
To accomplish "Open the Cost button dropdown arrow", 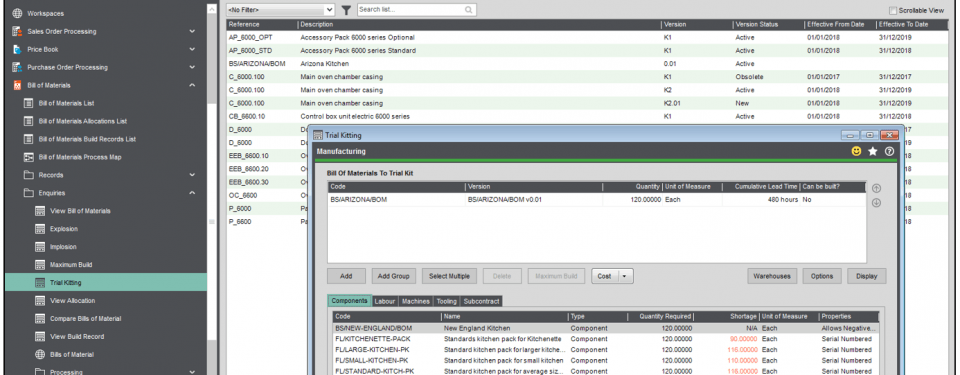I will pos(624,276).
